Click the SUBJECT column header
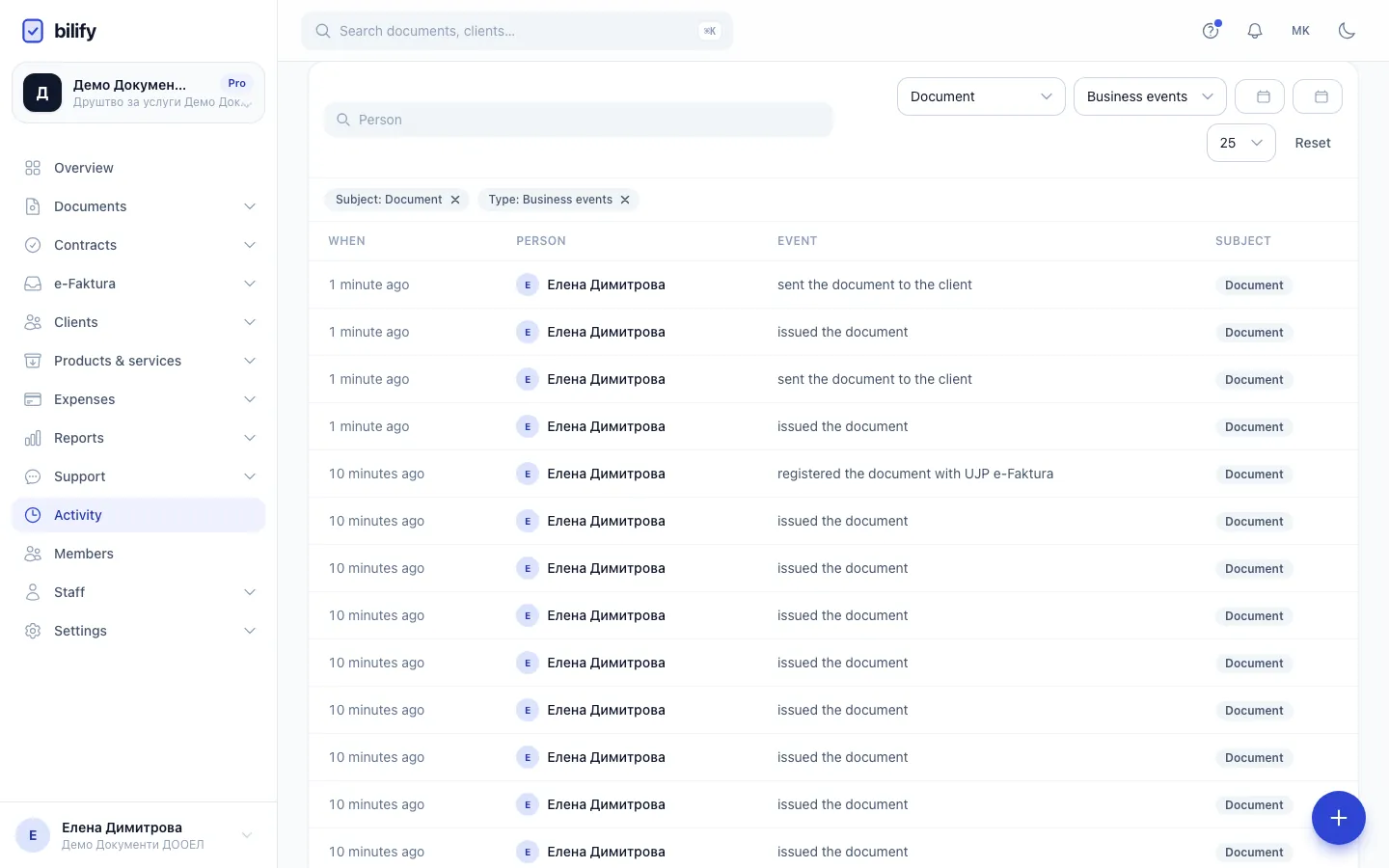The width and height of the screenshot is (1389, 868). pyautogui.click(x=1243, y=241)
